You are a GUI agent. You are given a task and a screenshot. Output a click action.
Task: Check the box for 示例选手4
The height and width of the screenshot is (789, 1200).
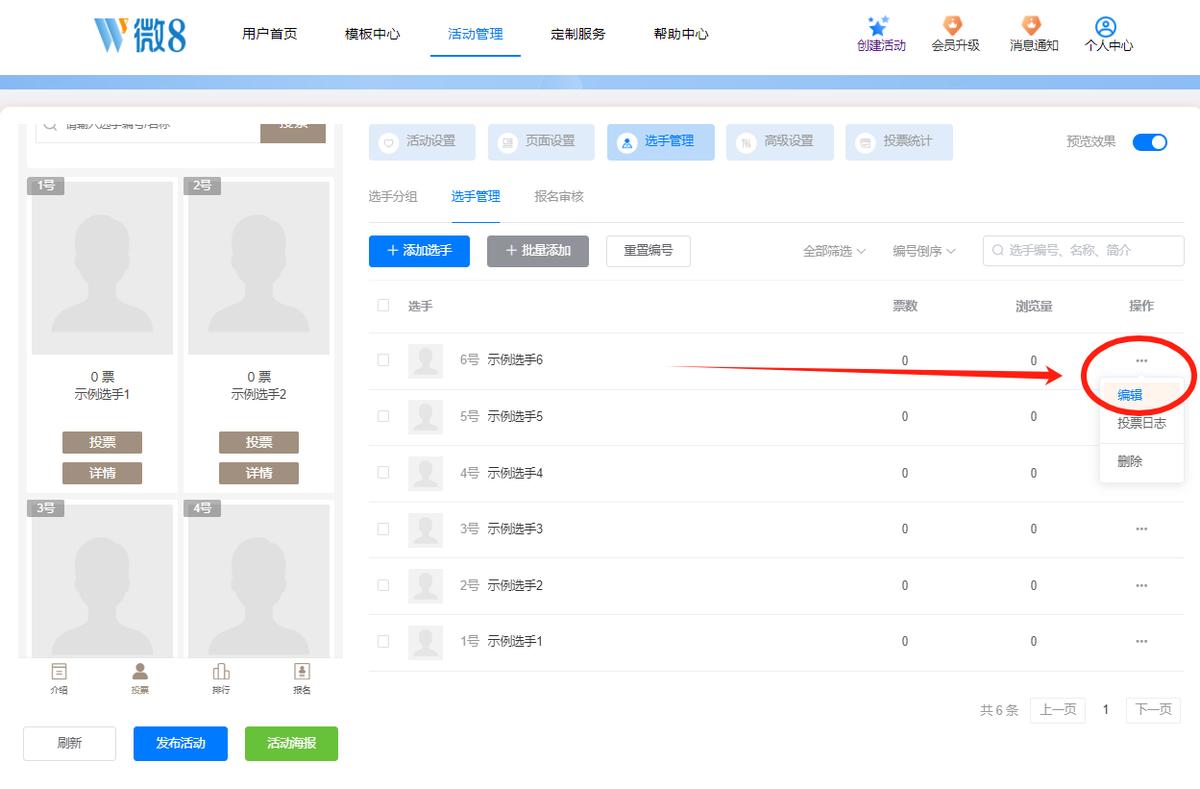383,472
